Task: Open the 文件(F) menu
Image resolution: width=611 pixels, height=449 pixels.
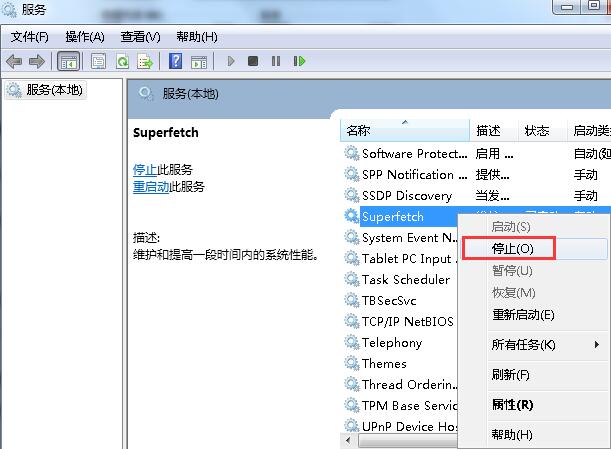Action: click(x=30, y=37)
